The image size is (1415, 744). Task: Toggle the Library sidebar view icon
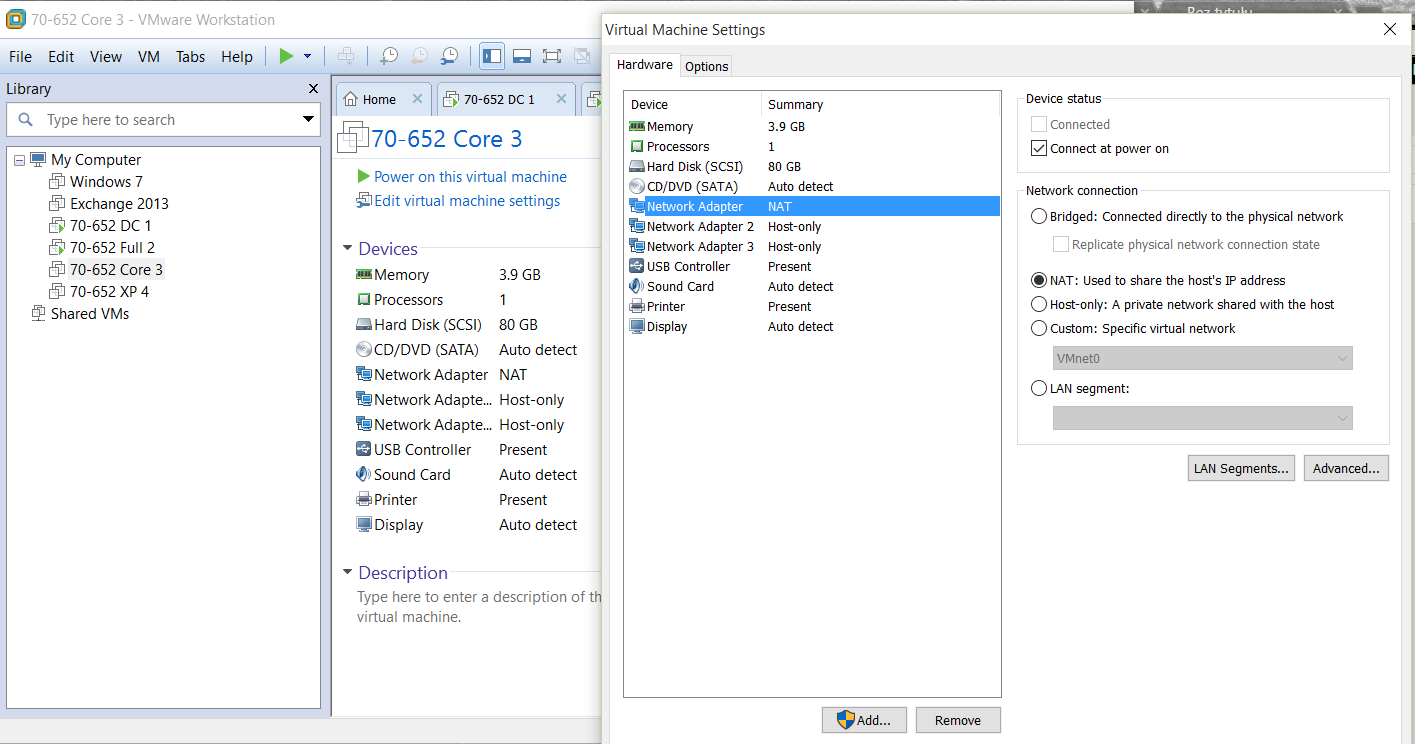(492, 57)
